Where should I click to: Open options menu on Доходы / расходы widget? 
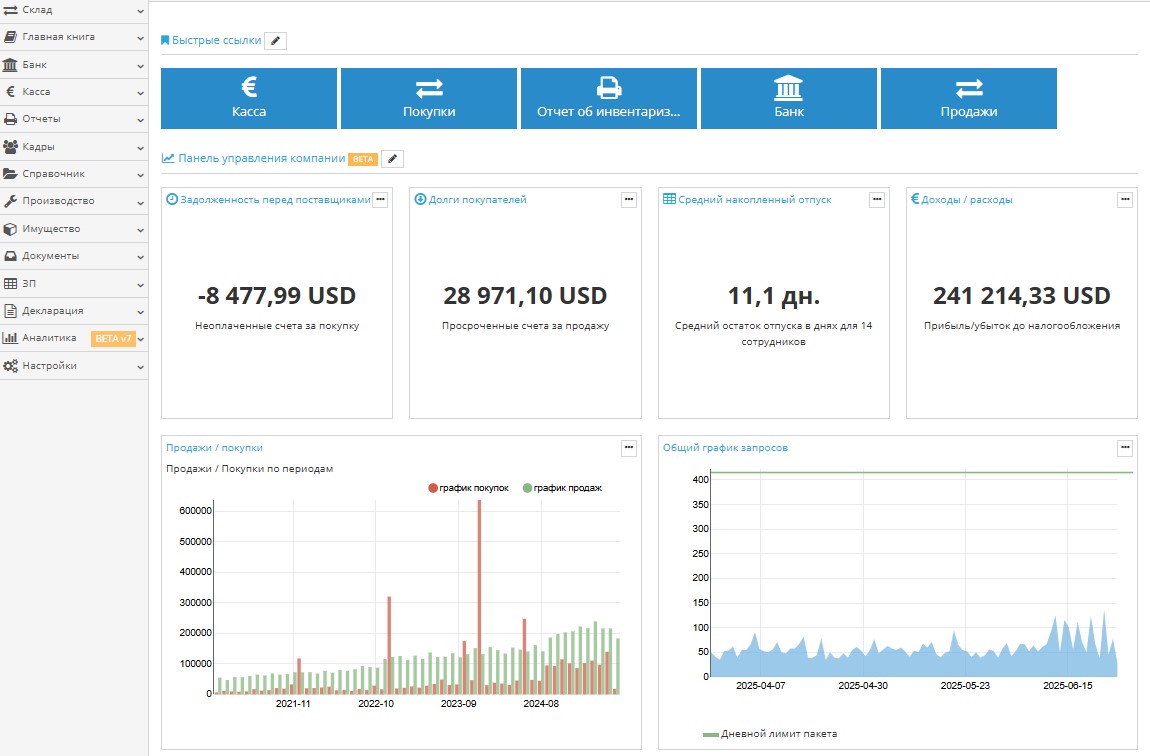tap(1125, 200)
